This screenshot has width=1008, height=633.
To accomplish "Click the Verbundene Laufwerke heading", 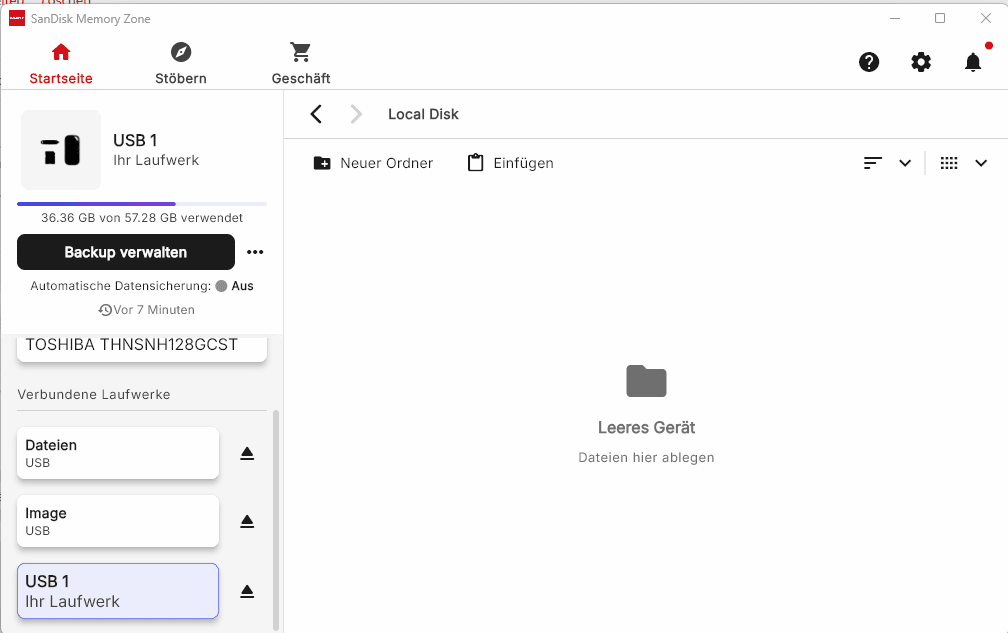I will click(x=94, y=395).
